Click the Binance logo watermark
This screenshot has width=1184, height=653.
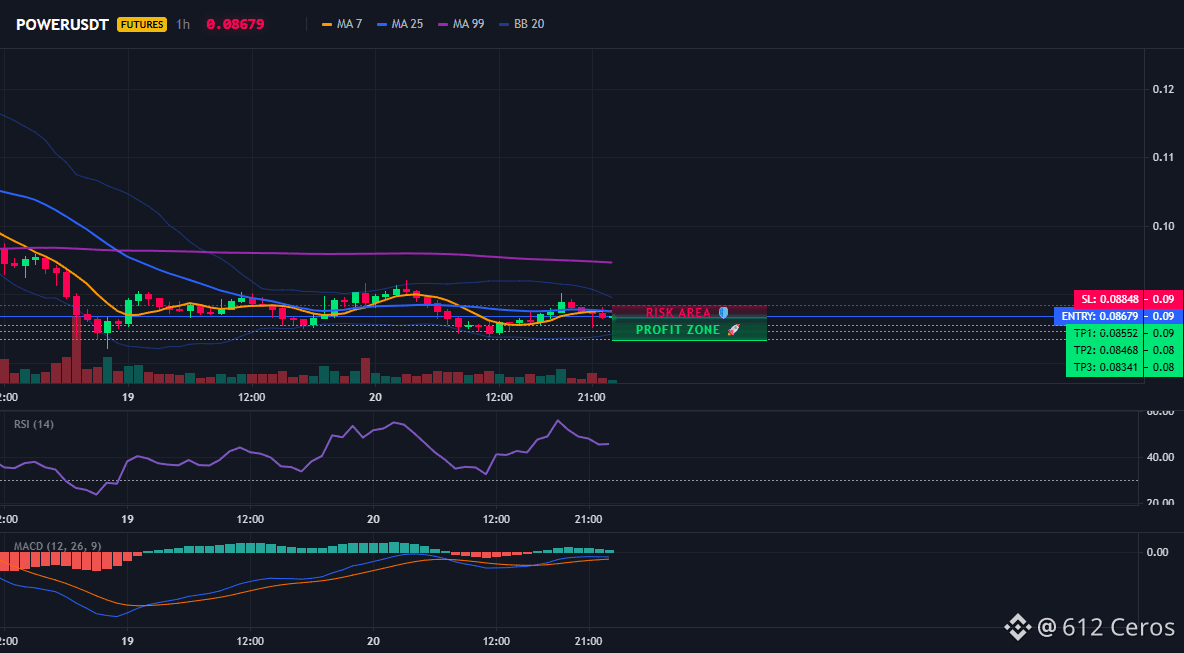(1016, 627)
